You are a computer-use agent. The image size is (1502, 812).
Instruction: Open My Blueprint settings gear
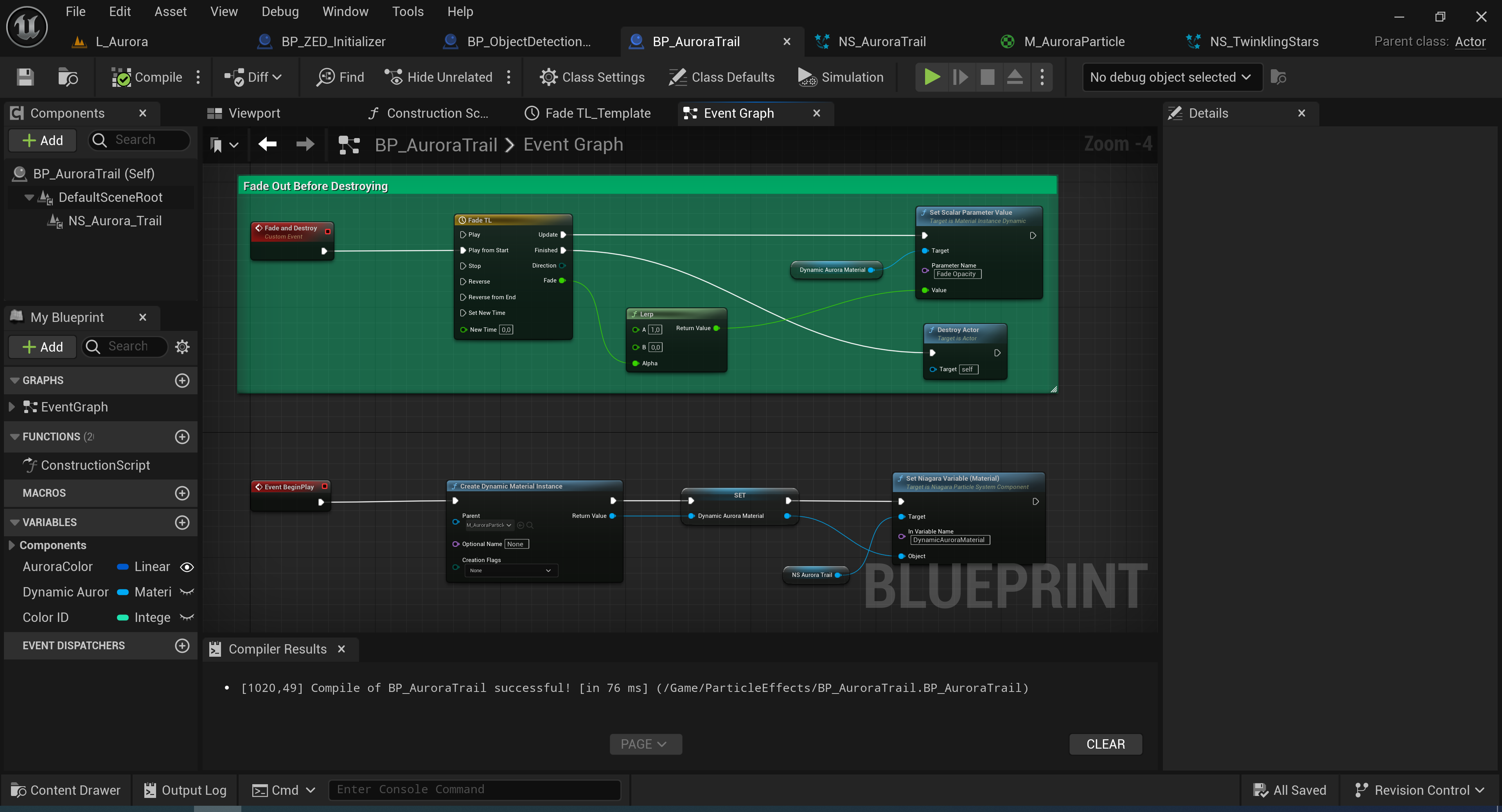[x=183, y=347]
